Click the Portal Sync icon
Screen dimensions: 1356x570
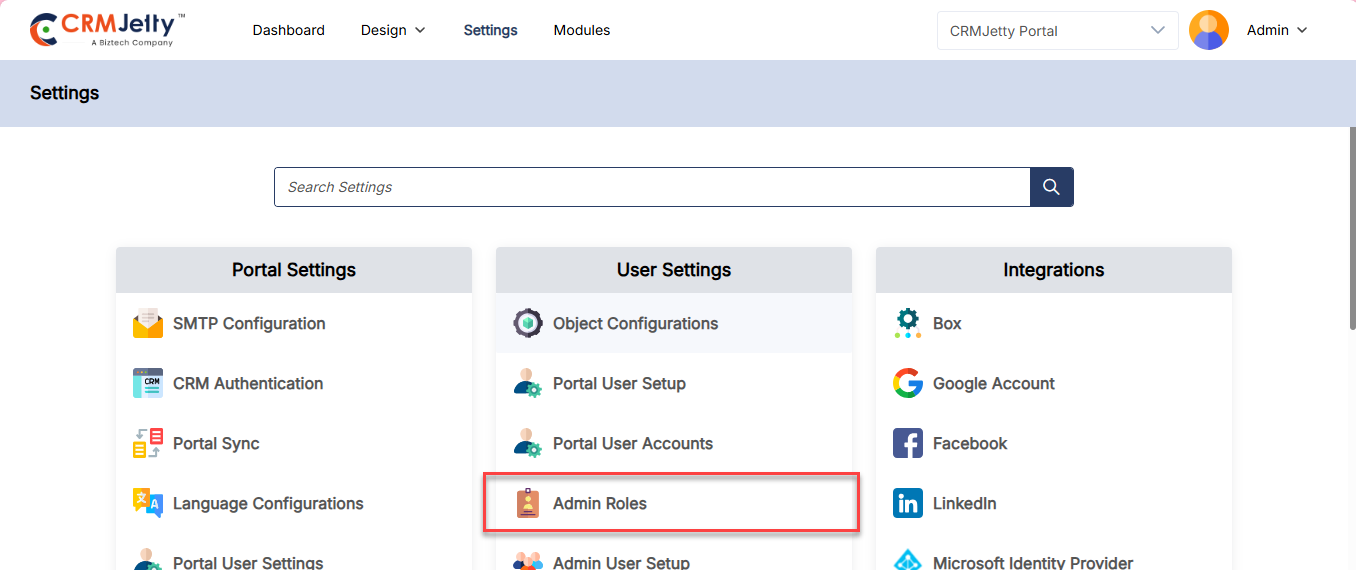[x=148, y=443]
